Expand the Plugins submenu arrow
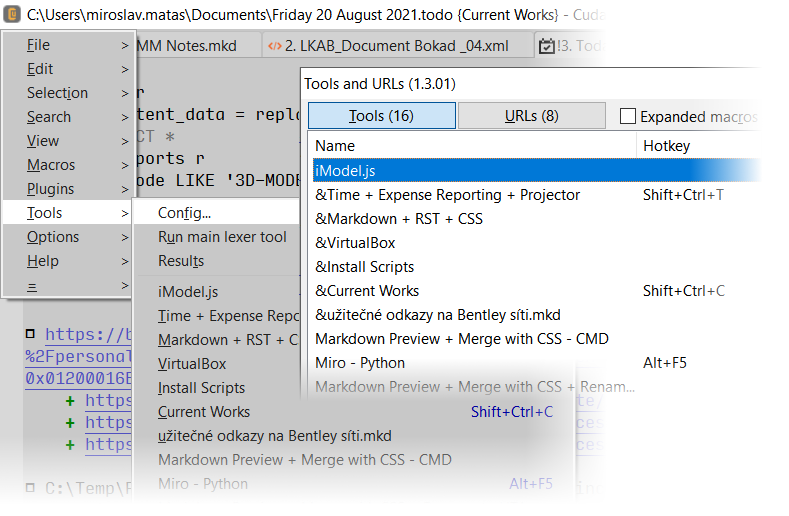 click(125, 189)
